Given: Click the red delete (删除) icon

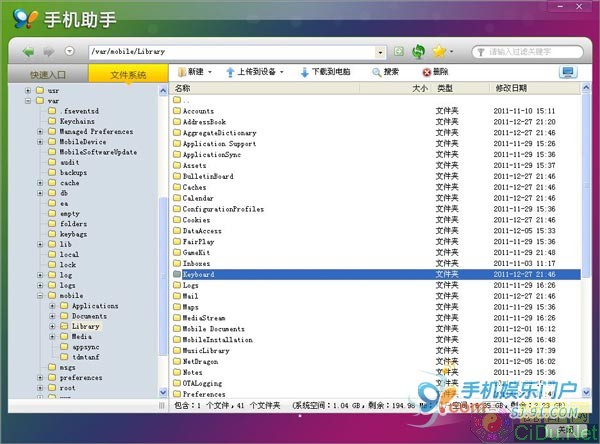Looking at the screenshot, I should [427, 73].
